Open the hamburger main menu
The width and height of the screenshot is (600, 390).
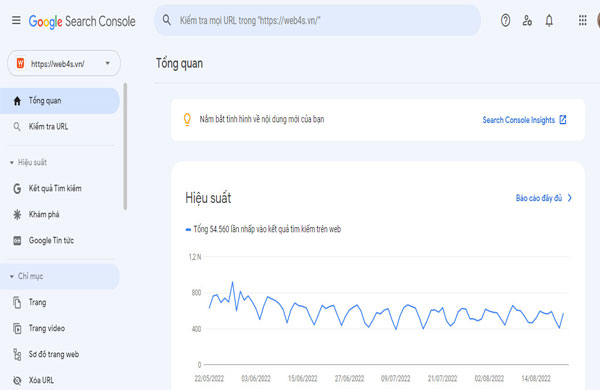tap(16, 20)
